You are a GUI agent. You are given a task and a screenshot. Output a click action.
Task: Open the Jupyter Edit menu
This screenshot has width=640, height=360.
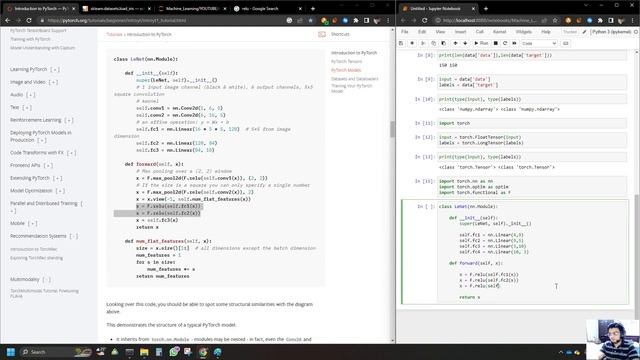click(x=422, y=32)
